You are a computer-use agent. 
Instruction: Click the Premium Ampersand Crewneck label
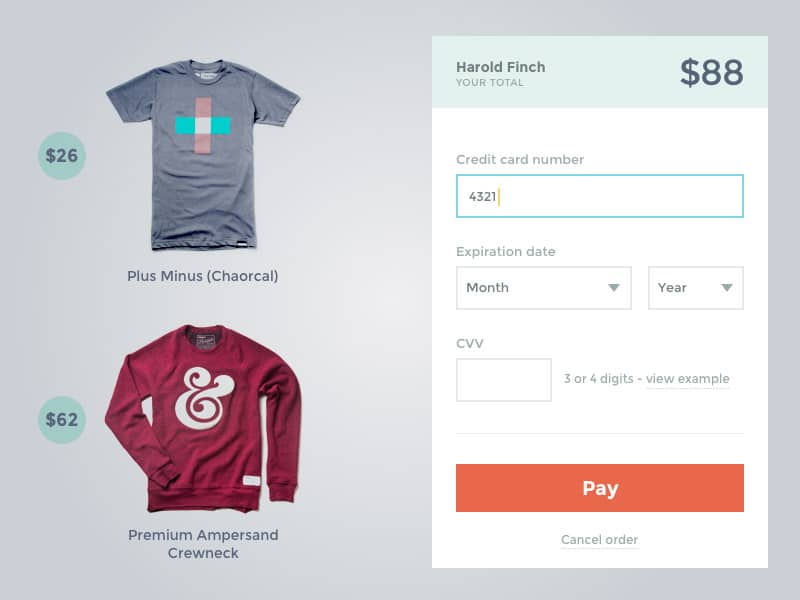point(203,544)
